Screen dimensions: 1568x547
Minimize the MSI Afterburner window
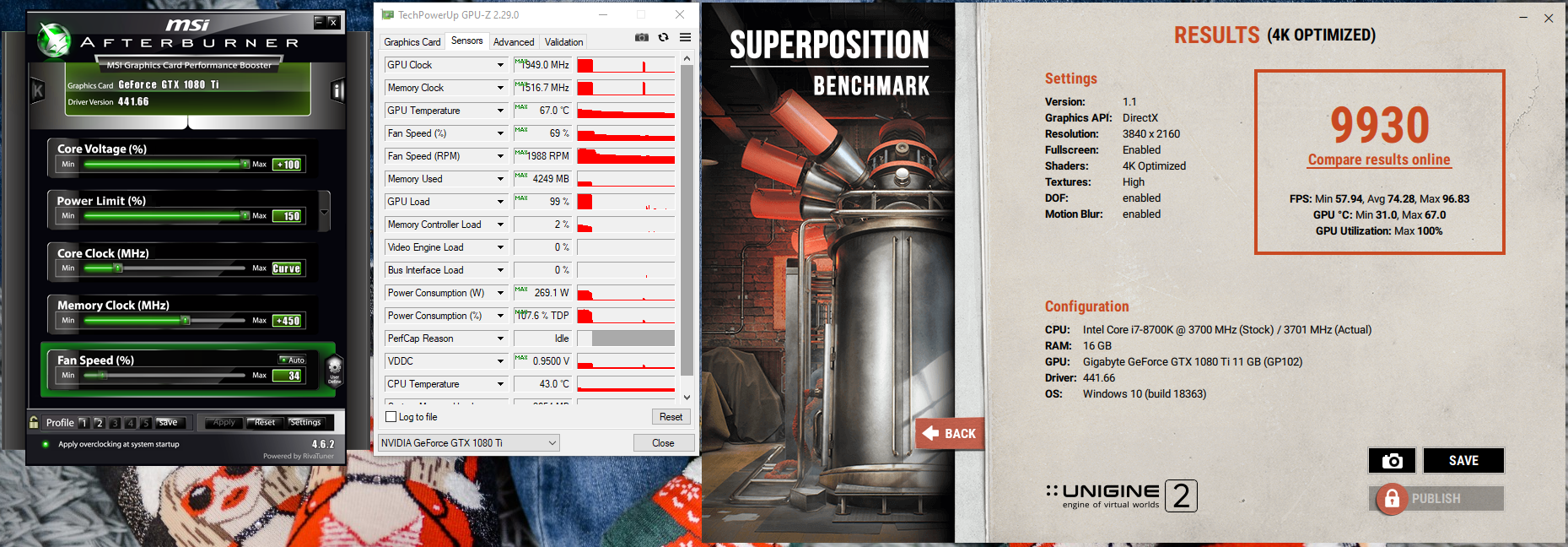click(319, 22)
